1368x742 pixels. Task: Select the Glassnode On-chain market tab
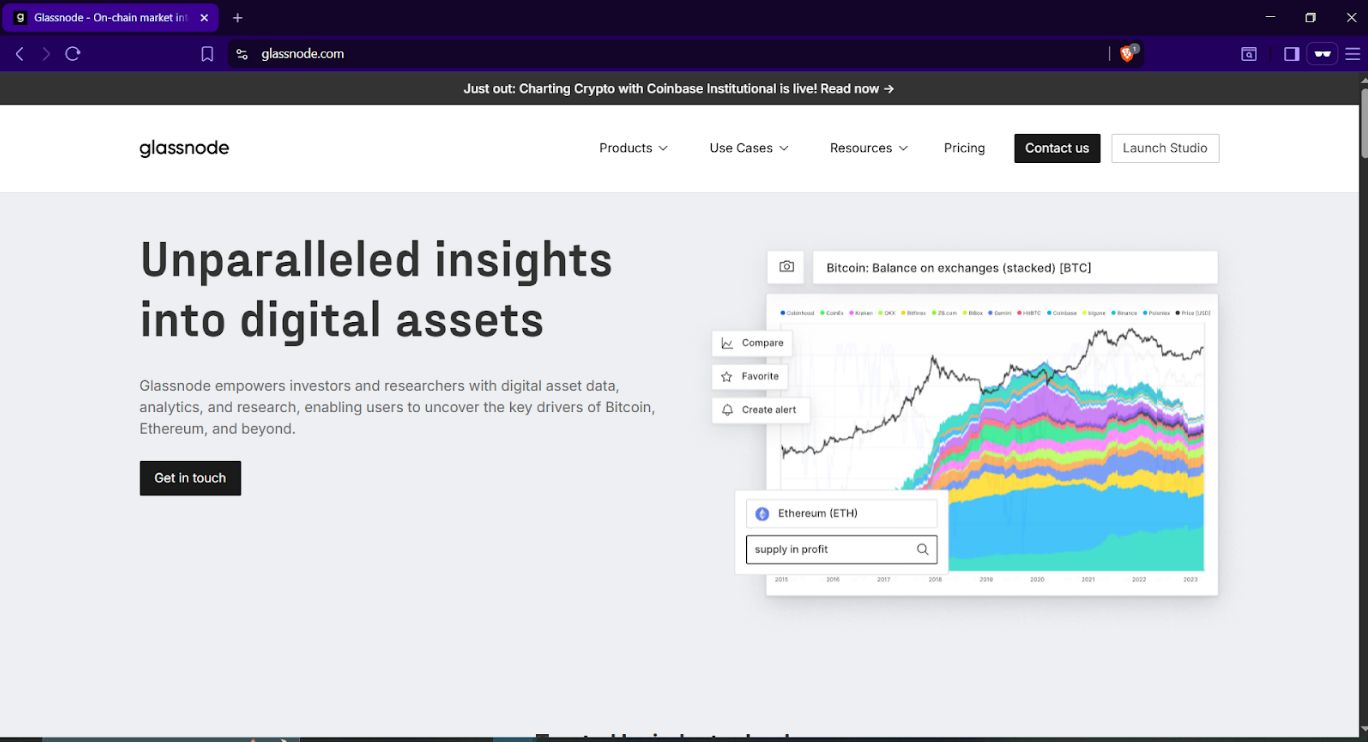110,18
